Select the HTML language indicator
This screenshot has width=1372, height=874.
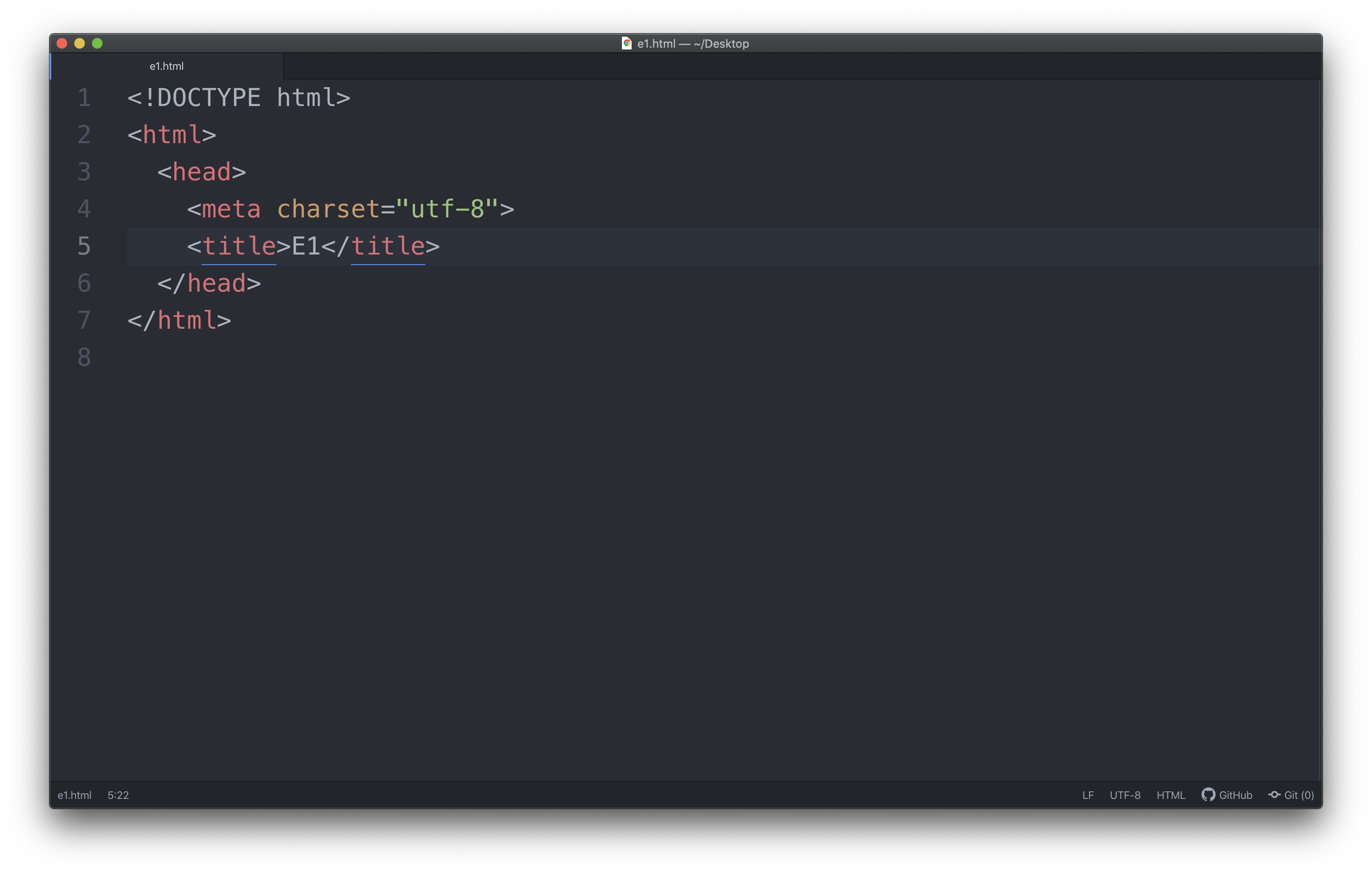(1170, 795)
